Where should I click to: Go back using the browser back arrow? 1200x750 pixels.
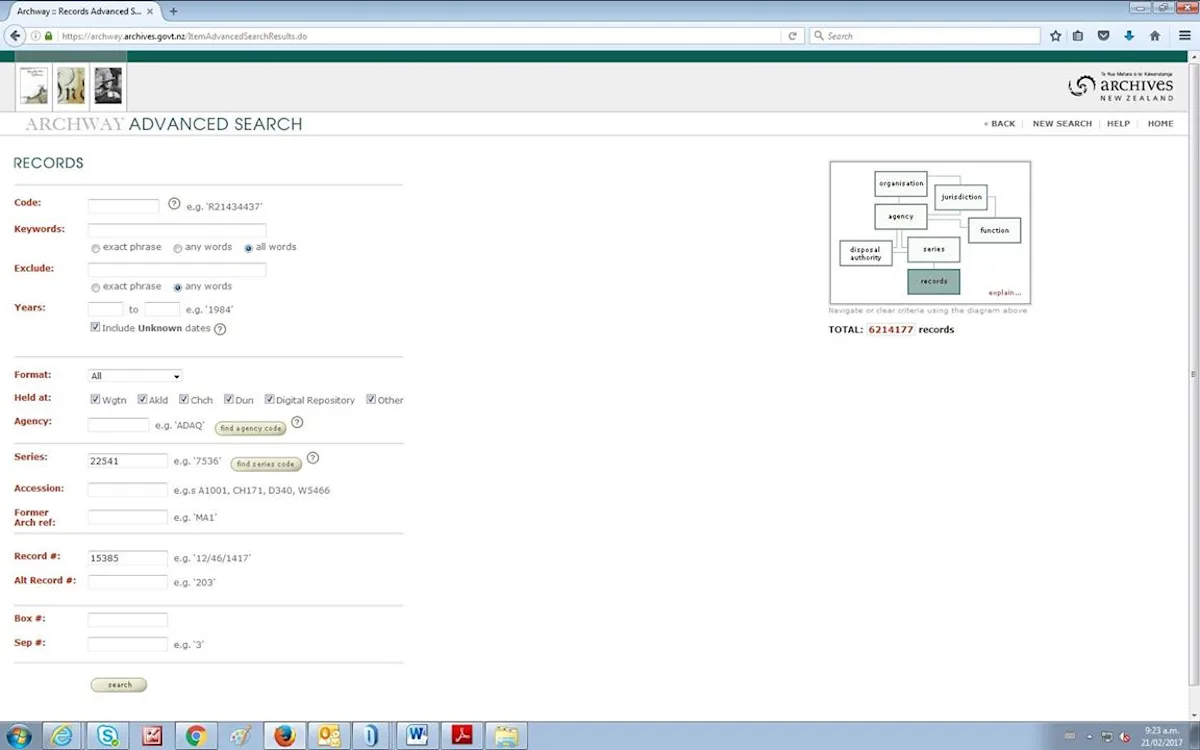tap(14, 35)
